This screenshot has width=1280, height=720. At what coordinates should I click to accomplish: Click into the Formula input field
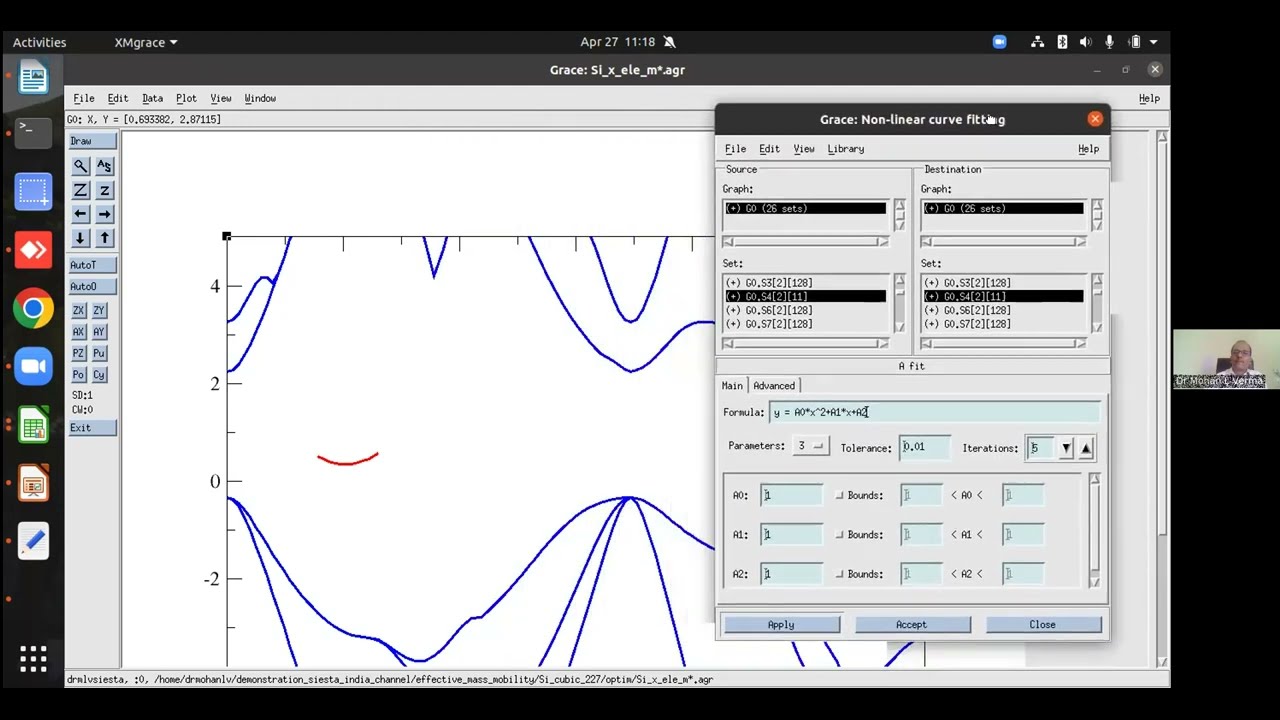click(x=934, y=412)
